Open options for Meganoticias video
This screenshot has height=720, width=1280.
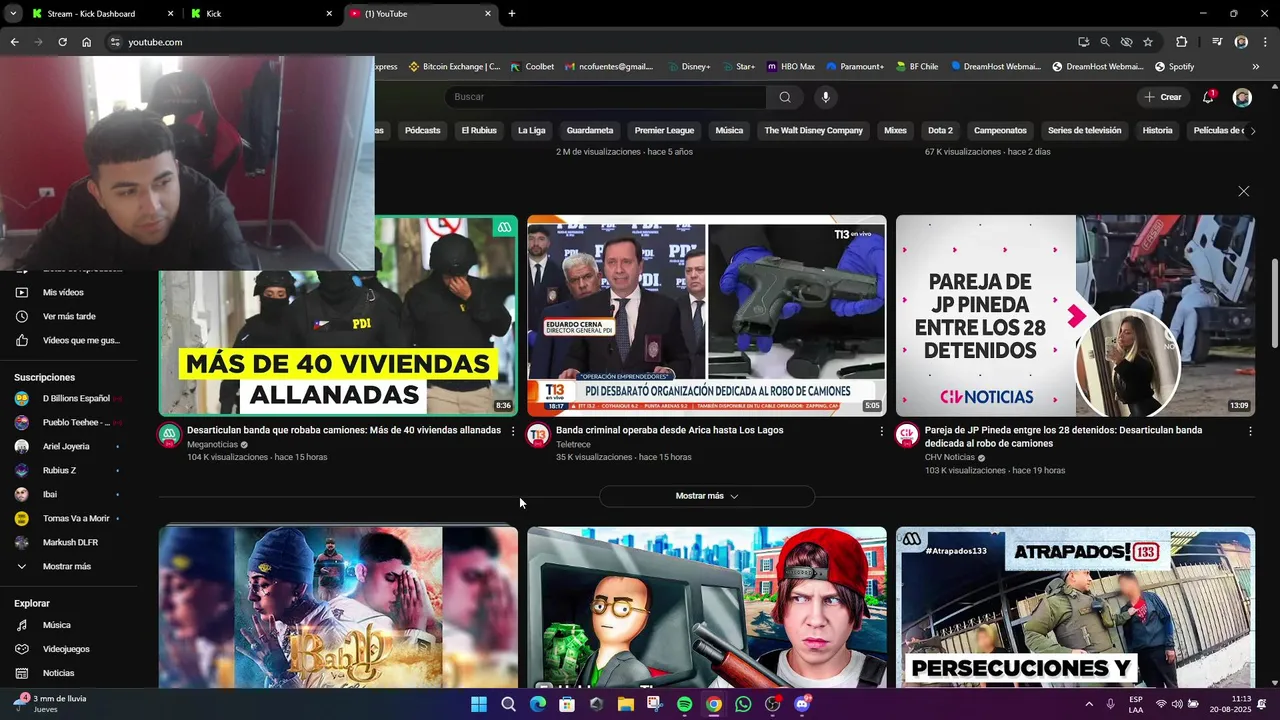pos(513,431)
